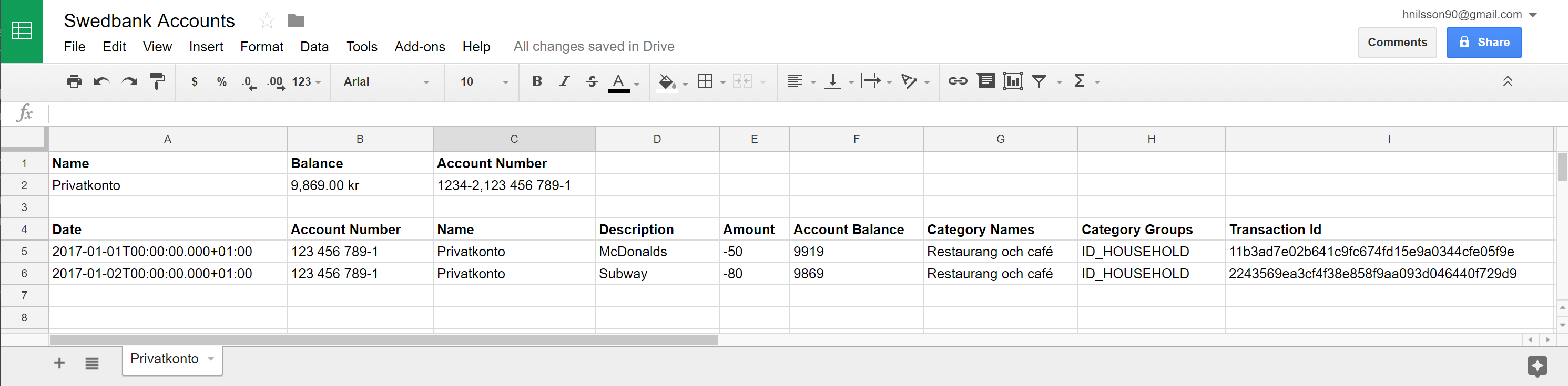Expand merge cells options arrow
This screenshot has width=1568, height=386.
763,82
